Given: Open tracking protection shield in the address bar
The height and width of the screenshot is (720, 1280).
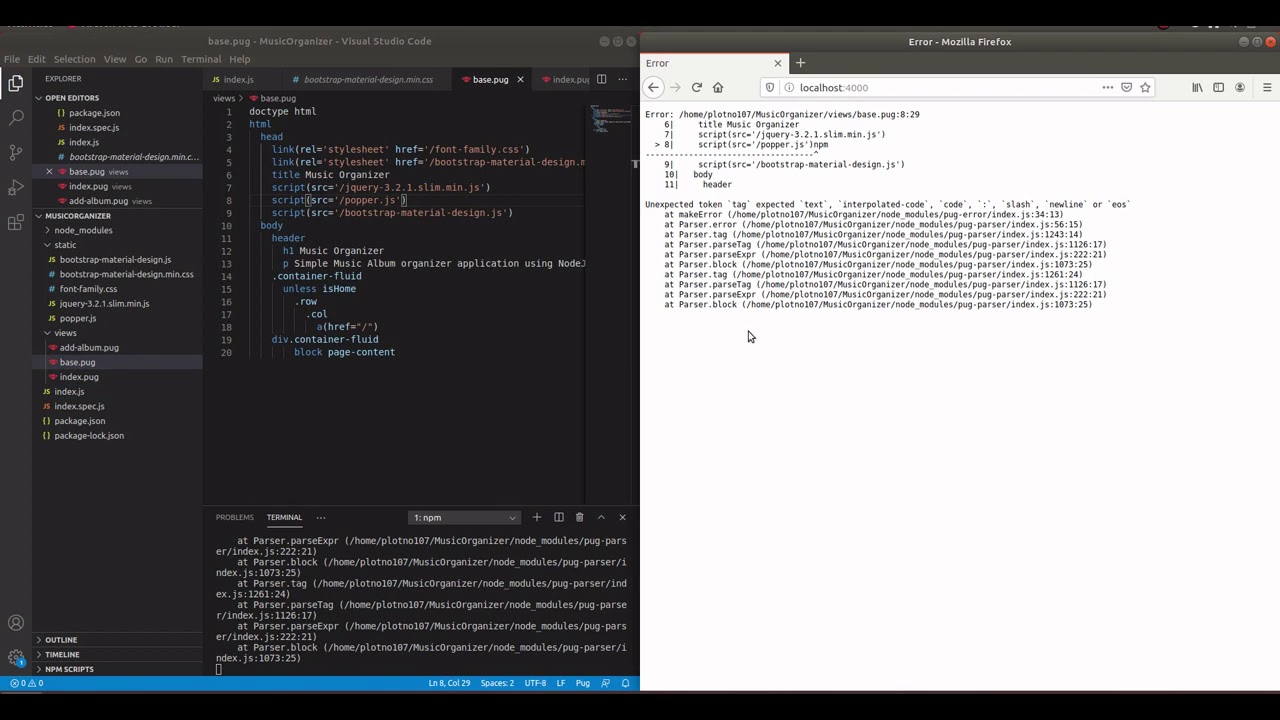Looking at the screenshot, I should point(769,88).
